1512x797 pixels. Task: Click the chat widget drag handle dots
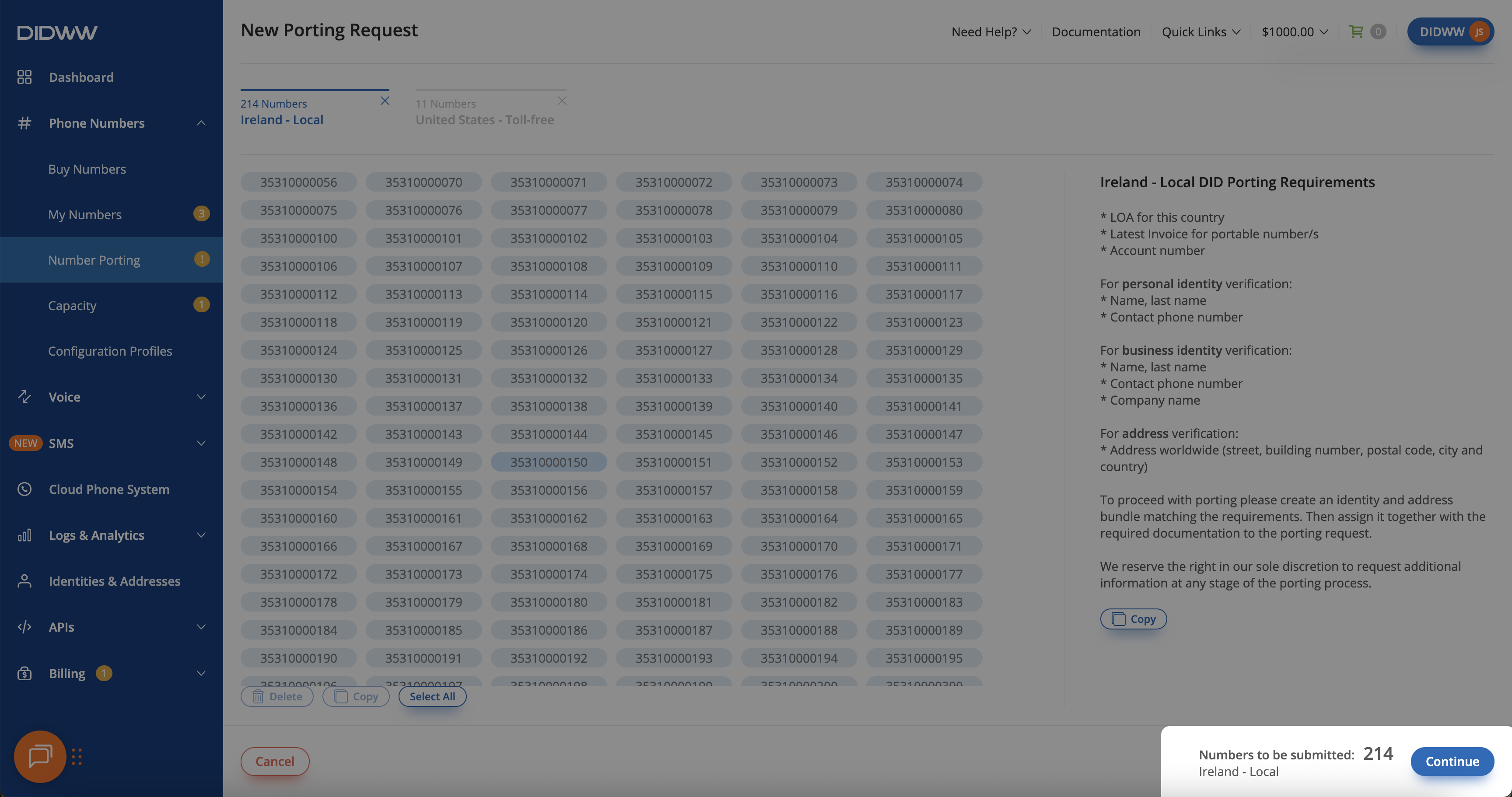tap(77, 756)
